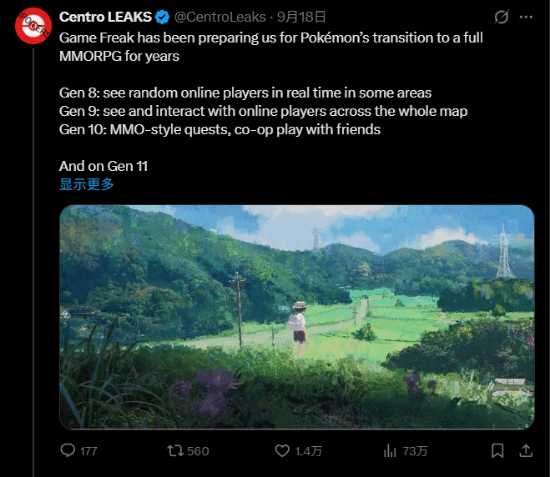
Task: Click the 560 repost count
Action: 198,451
